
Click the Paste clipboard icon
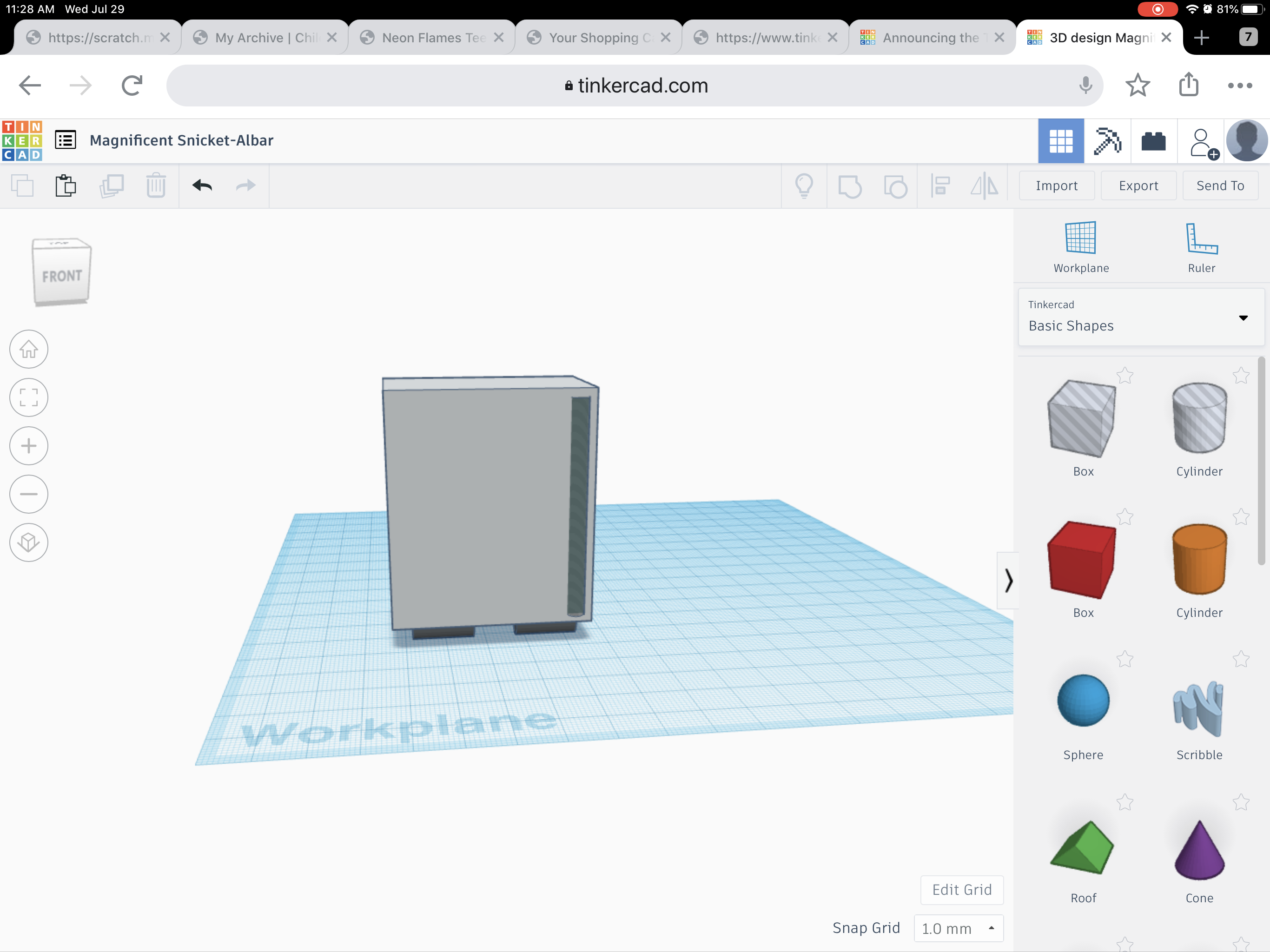pos(66,186)
